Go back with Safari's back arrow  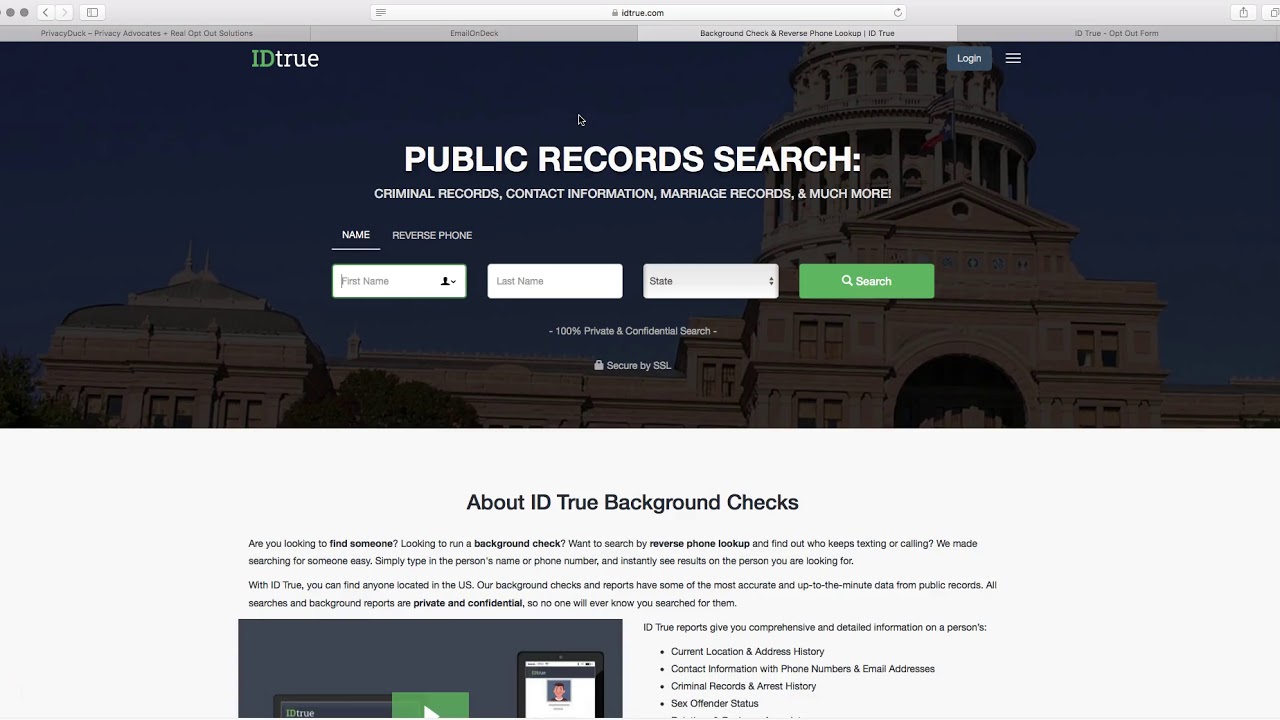(46, 12)
